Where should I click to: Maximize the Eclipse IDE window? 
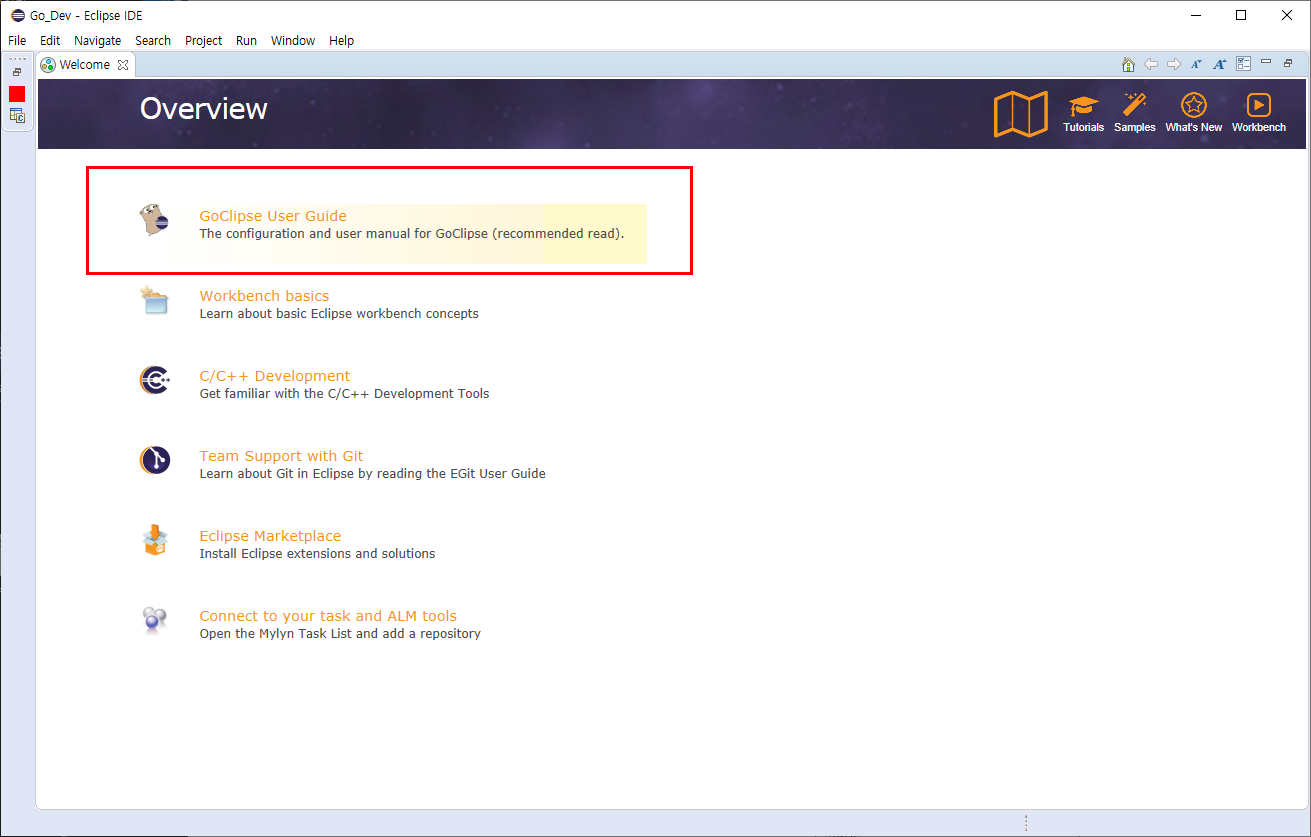(x=1241, y=15)
